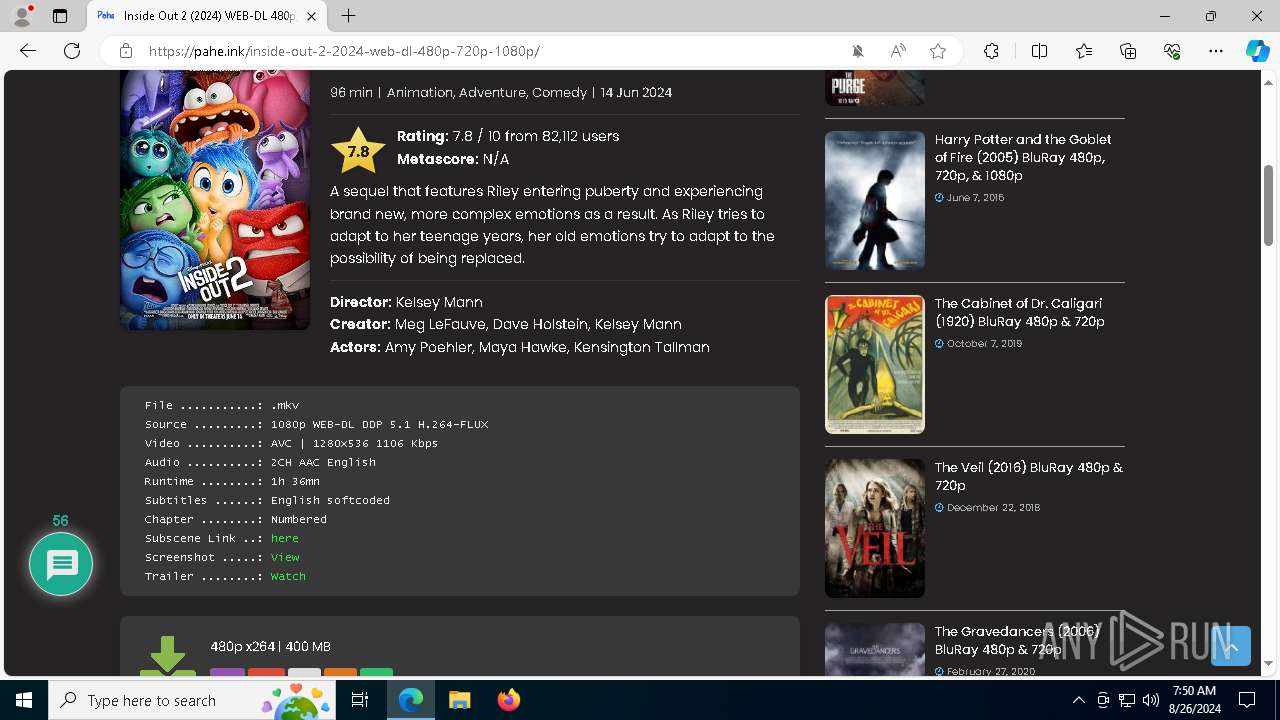Open the tab actions menu

[60, 16]
